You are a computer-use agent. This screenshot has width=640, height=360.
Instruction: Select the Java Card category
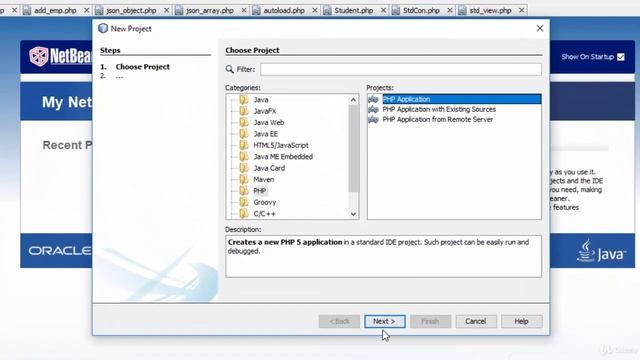click(x=269, y=168)
